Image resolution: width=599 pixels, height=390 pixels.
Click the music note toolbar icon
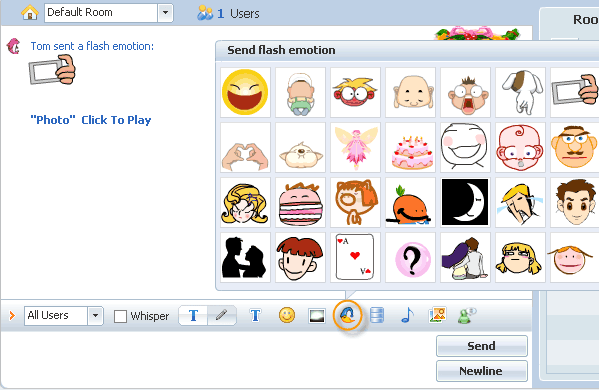click(408, 316)
